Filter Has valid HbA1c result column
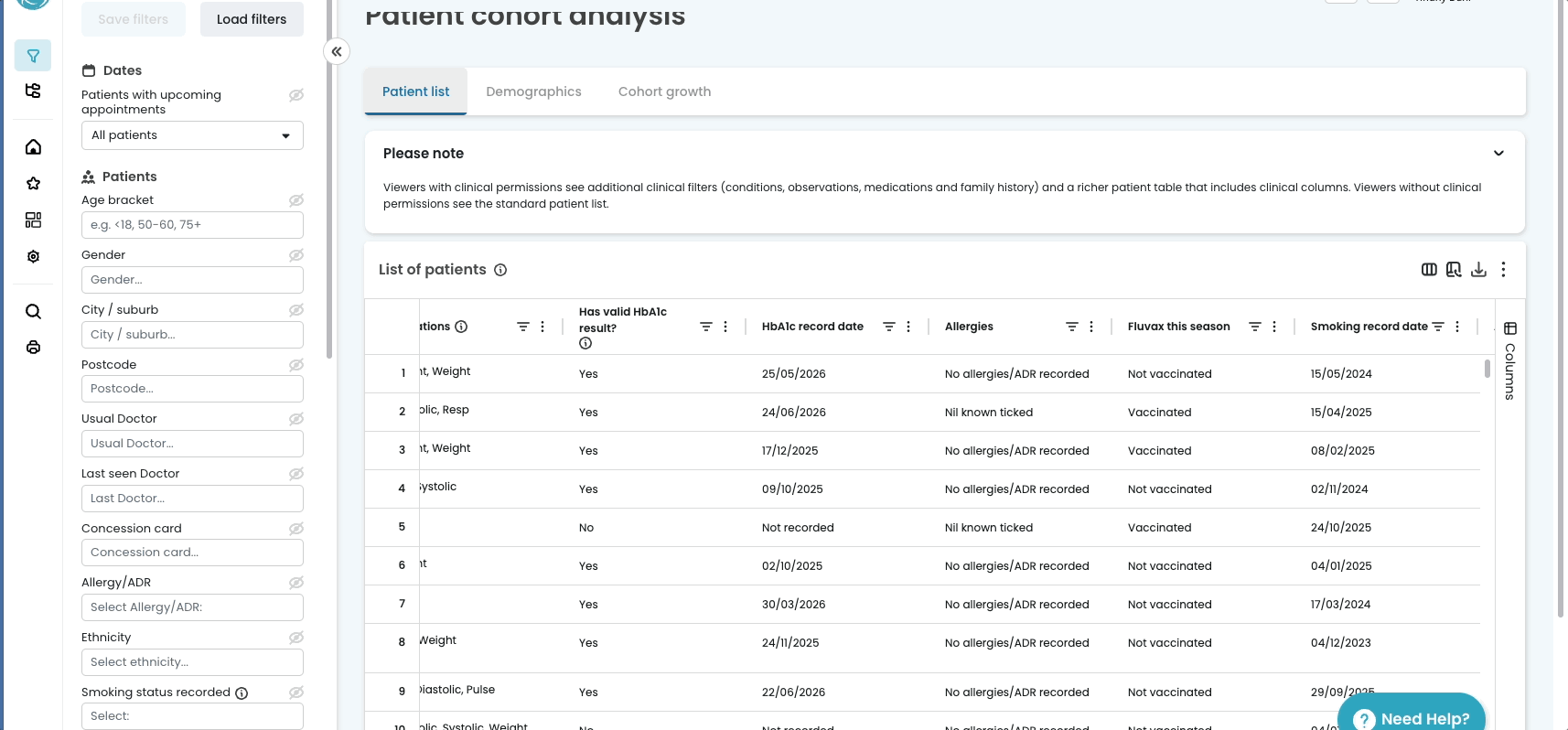Screen dimensions: 1568x730 point(705,327)
